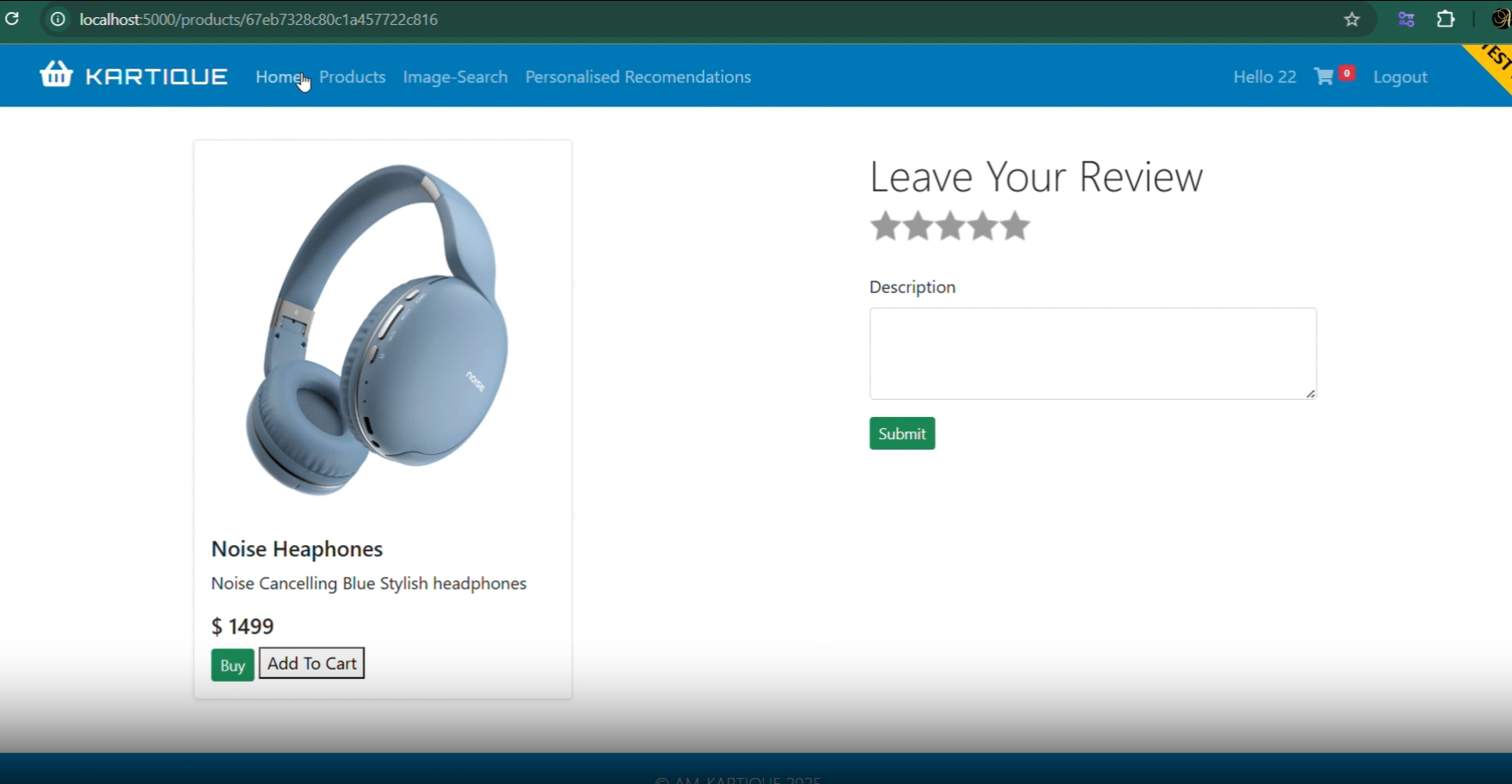The image size is (1512, 784).
Task: Click the browser address bar URL
Action: click(x=259, y=19)
